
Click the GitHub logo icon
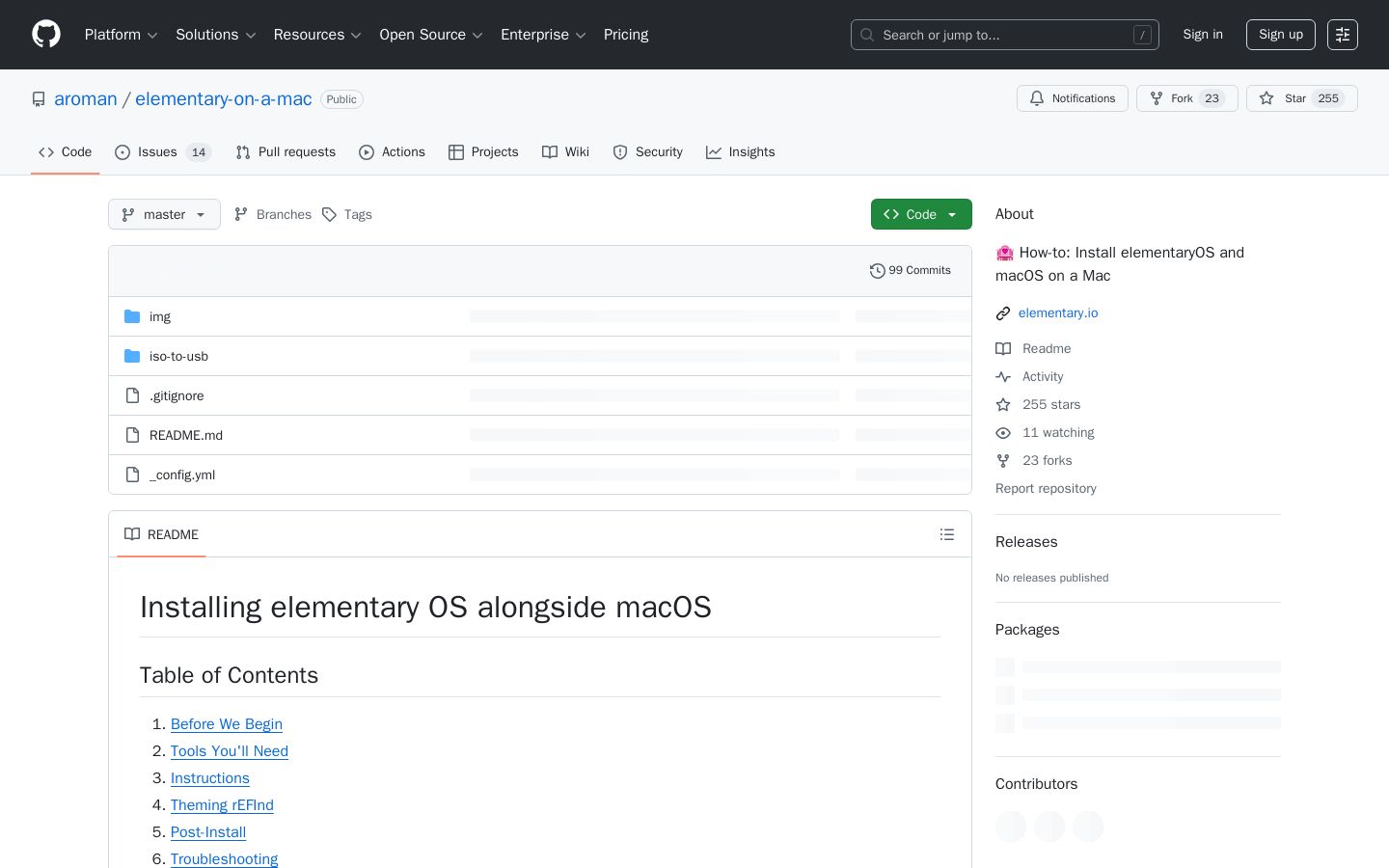tap(46, 35)
